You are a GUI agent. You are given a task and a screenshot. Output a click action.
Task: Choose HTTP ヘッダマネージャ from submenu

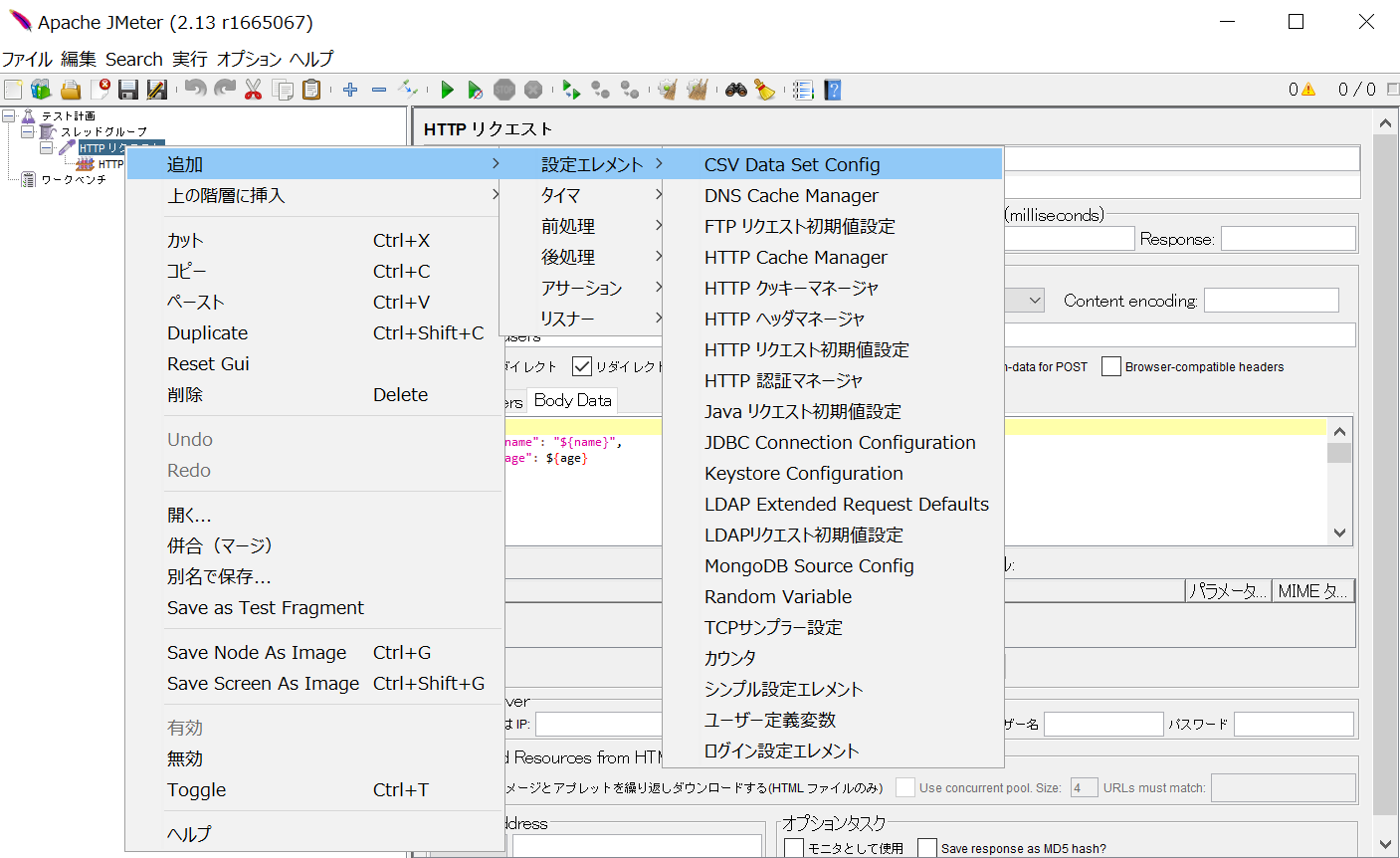pyautogui.click(x=784, y=320)
